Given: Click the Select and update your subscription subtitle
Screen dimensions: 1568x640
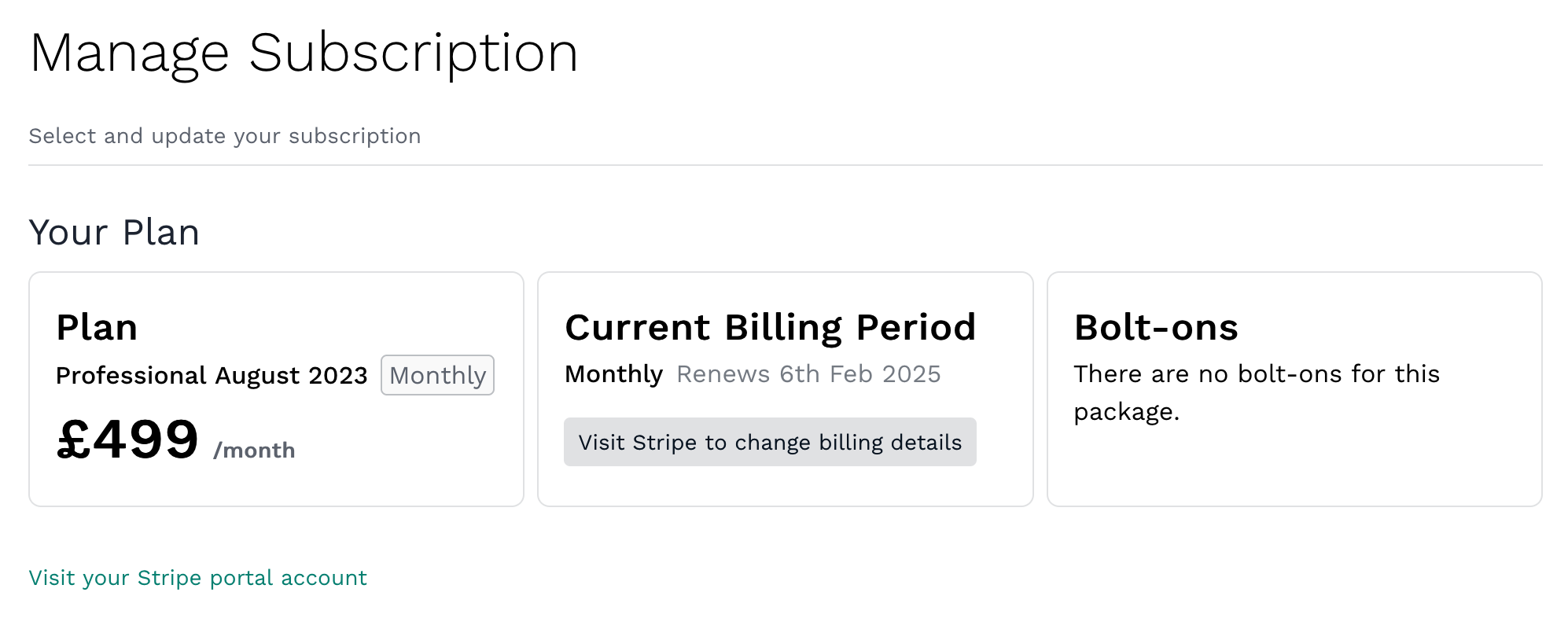Looking at the screenshot, I should [225, 136].
